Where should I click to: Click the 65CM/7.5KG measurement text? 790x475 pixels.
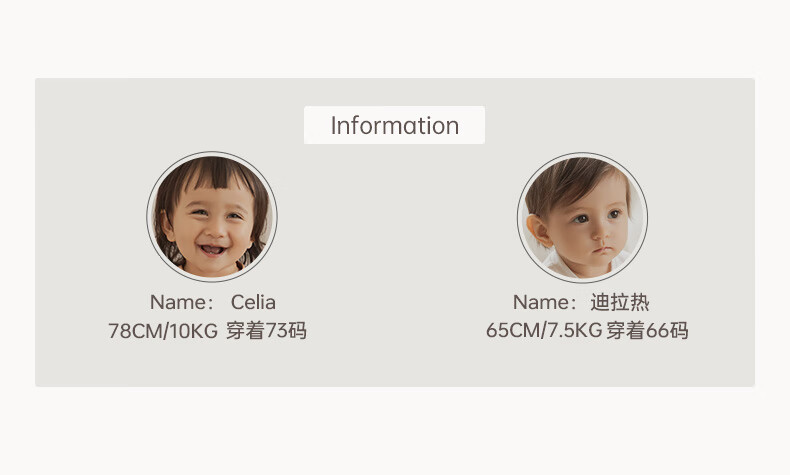pyautogui.click(x=543, y=331)
